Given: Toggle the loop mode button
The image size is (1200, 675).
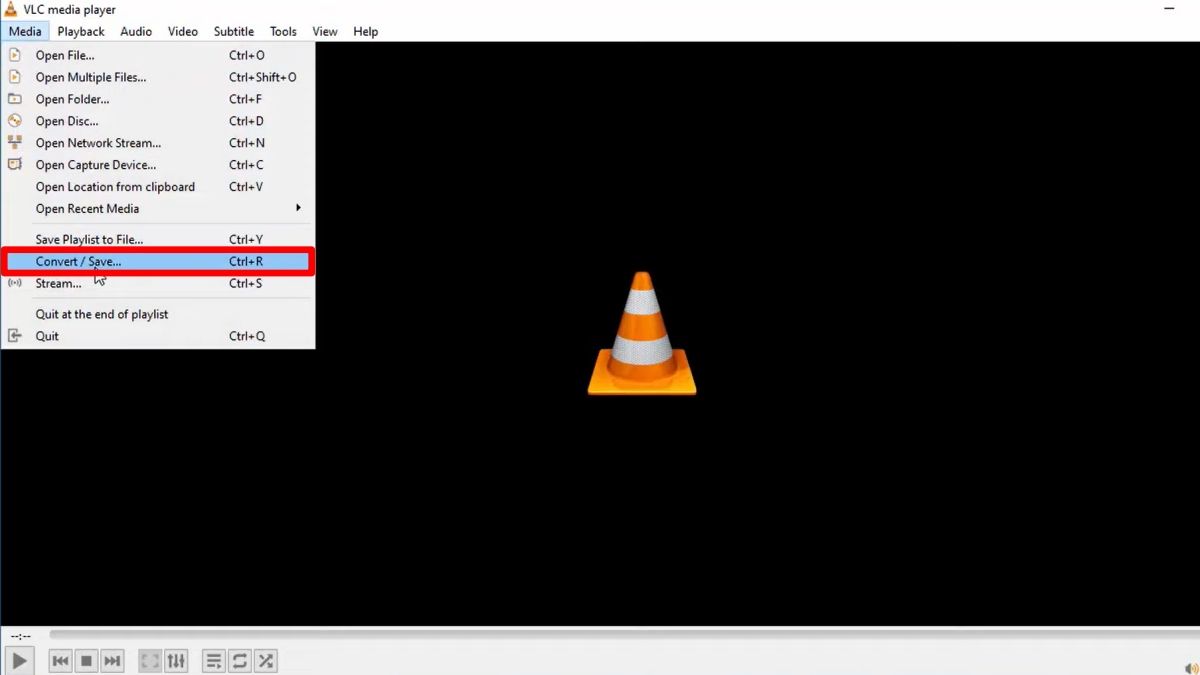Looking at the screenshot, I should 240,661.
